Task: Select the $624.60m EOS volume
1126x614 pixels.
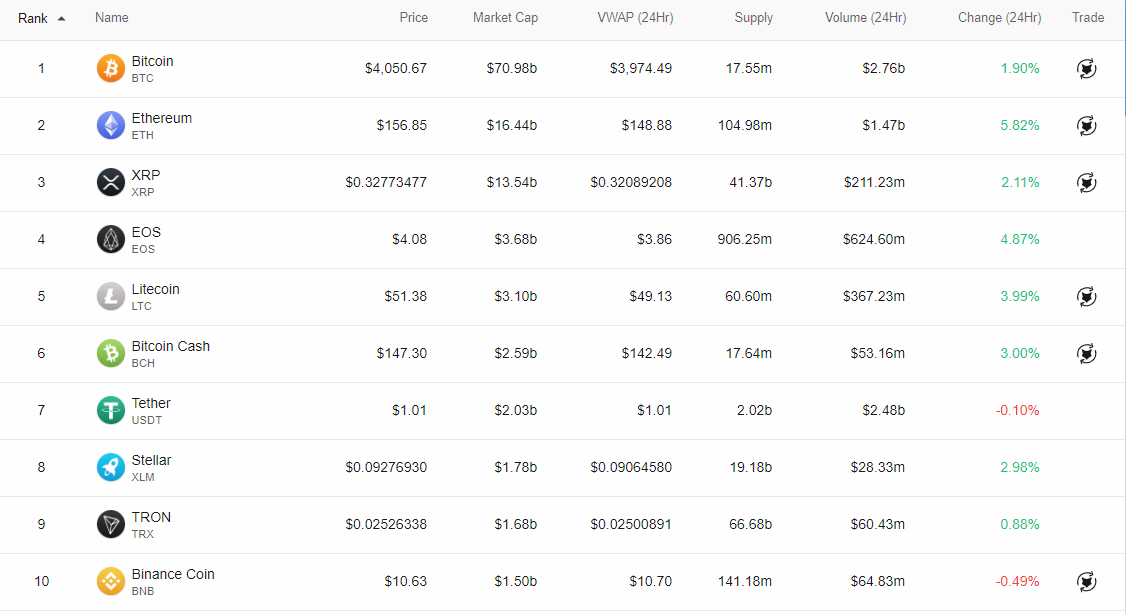Action: pyautogui.click(x=873, y=239)
